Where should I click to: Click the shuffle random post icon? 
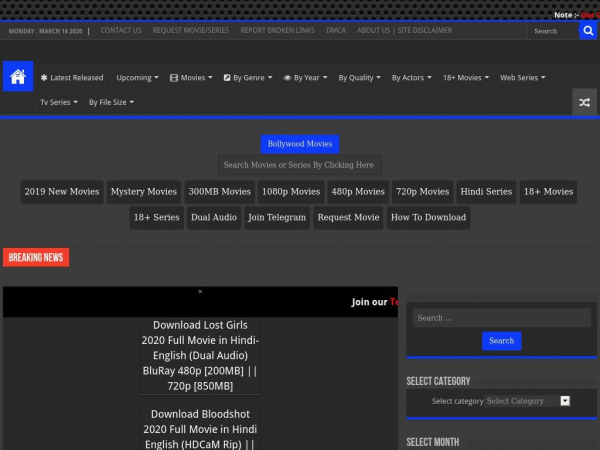(x=584, y=102)
